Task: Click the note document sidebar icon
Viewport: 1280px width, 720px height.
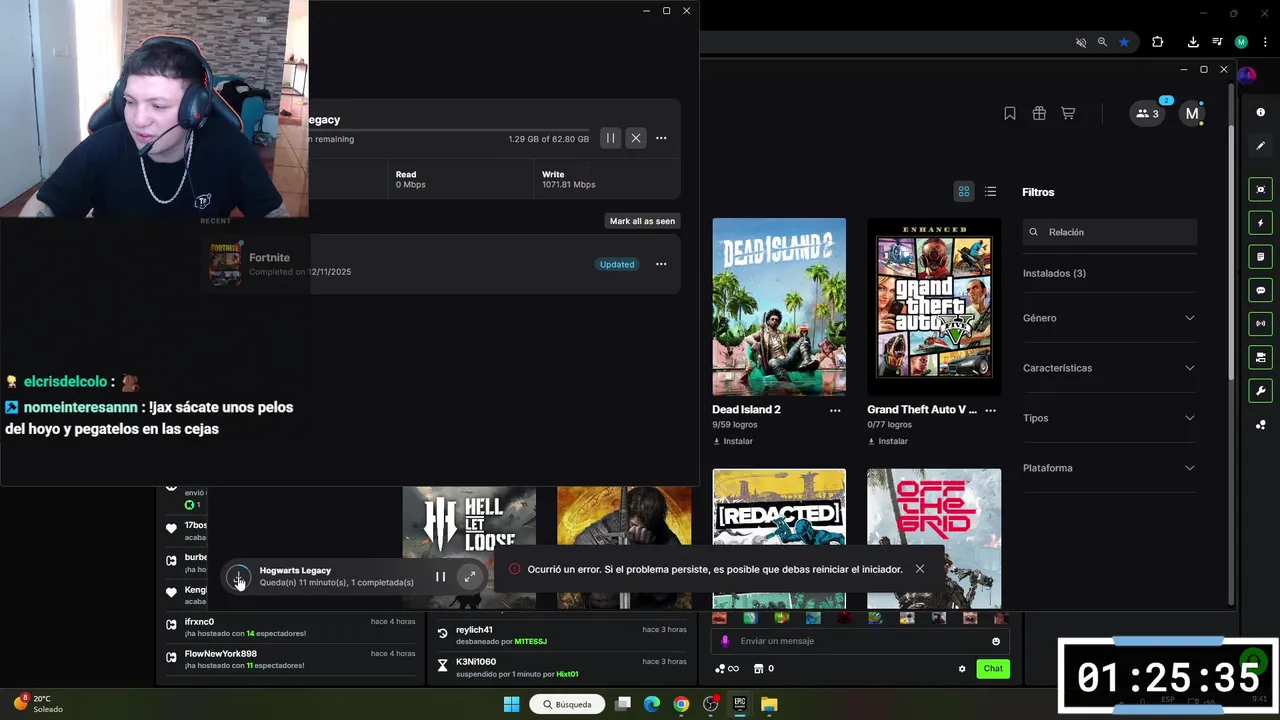Action: [x=1260, y=257]
